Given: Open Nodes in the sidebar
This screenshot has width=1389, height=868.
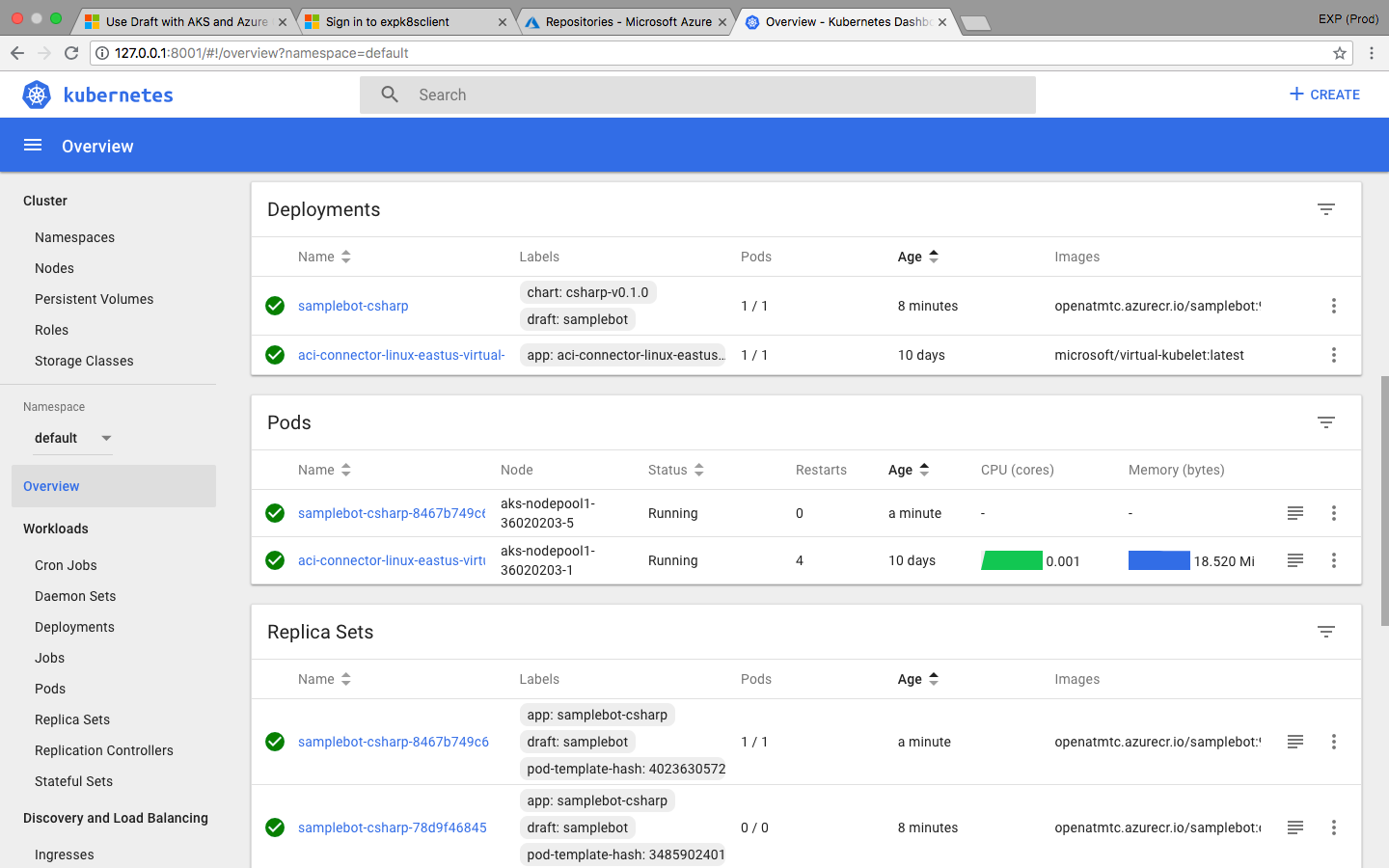Looking at the screenshot, I should (54, 268).
